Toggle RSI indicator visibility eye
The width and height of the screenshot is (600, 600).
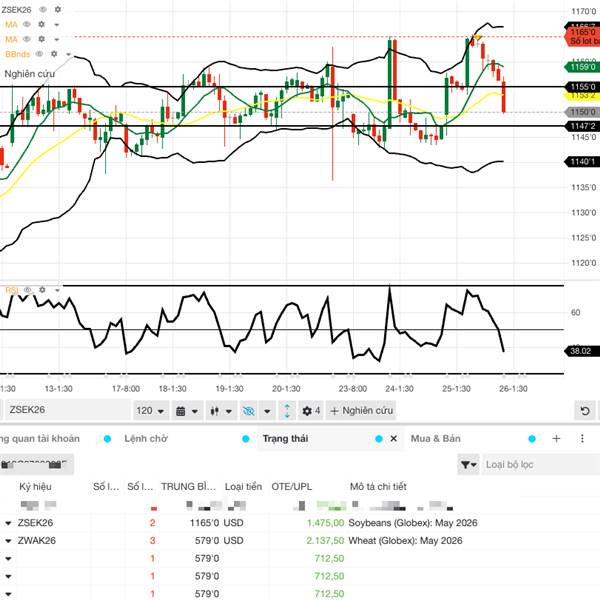point(28,290)
